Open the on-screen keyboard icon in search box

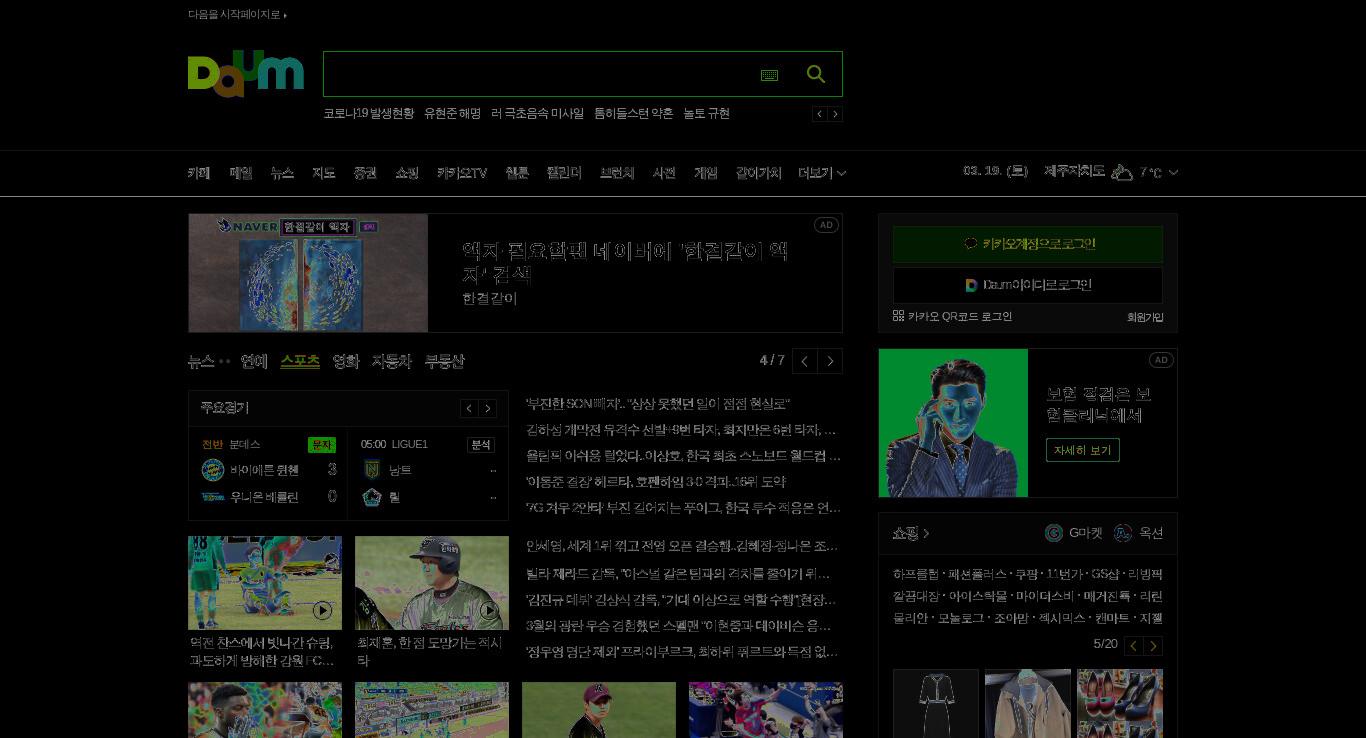click(769, 75)
